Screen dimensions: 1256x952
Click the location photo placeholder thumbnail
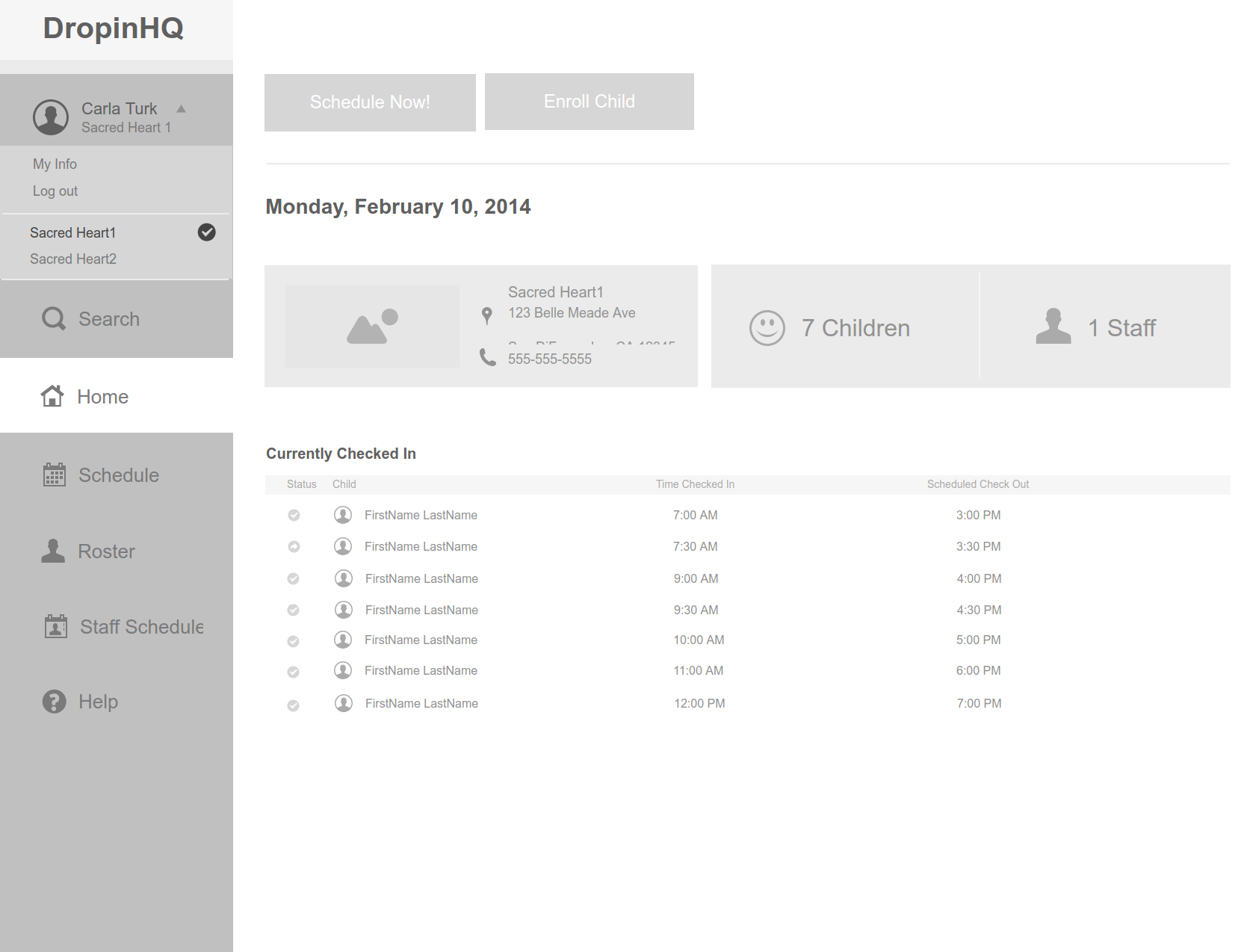372,326
